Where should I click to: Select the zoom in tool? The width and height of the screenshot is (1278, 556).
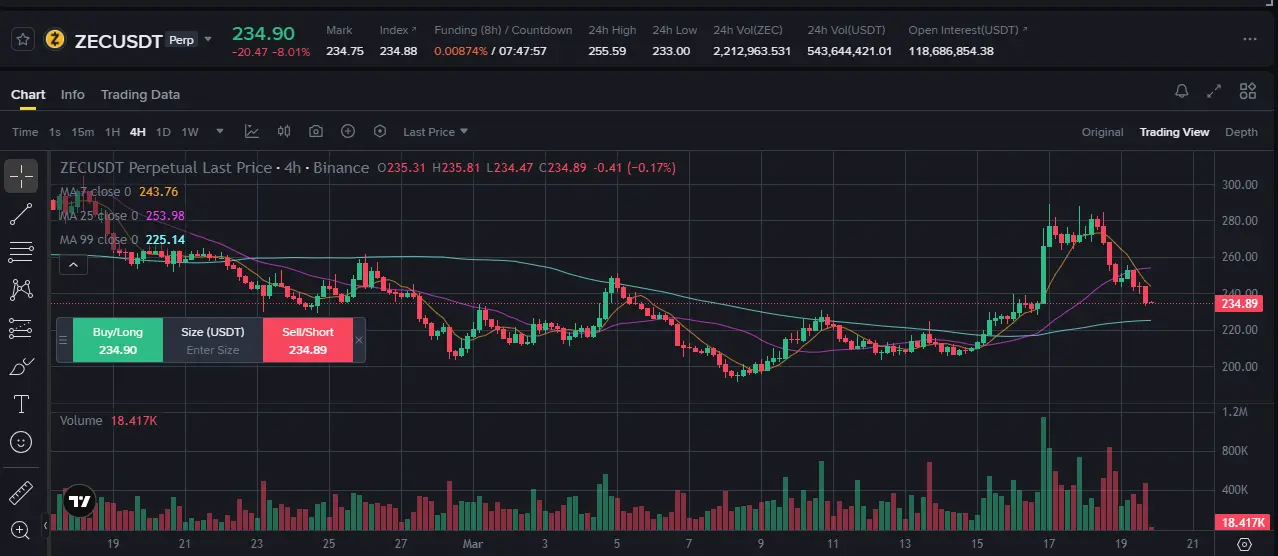pyautogui.click(x=21, y=530)
